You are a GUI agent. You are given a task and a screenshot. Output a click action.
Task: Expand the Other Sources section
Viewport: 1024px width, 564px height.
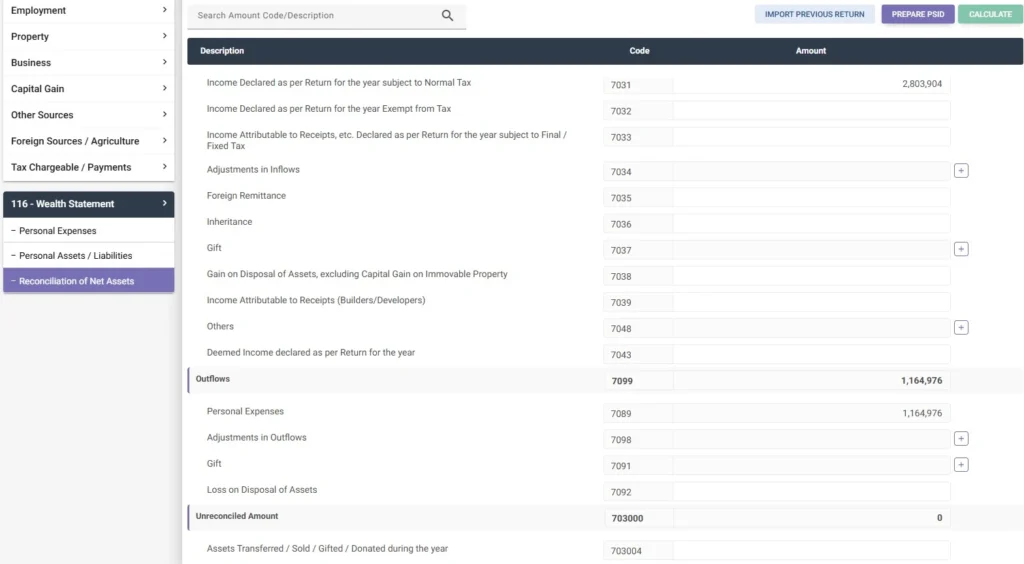tap(89, 115)
